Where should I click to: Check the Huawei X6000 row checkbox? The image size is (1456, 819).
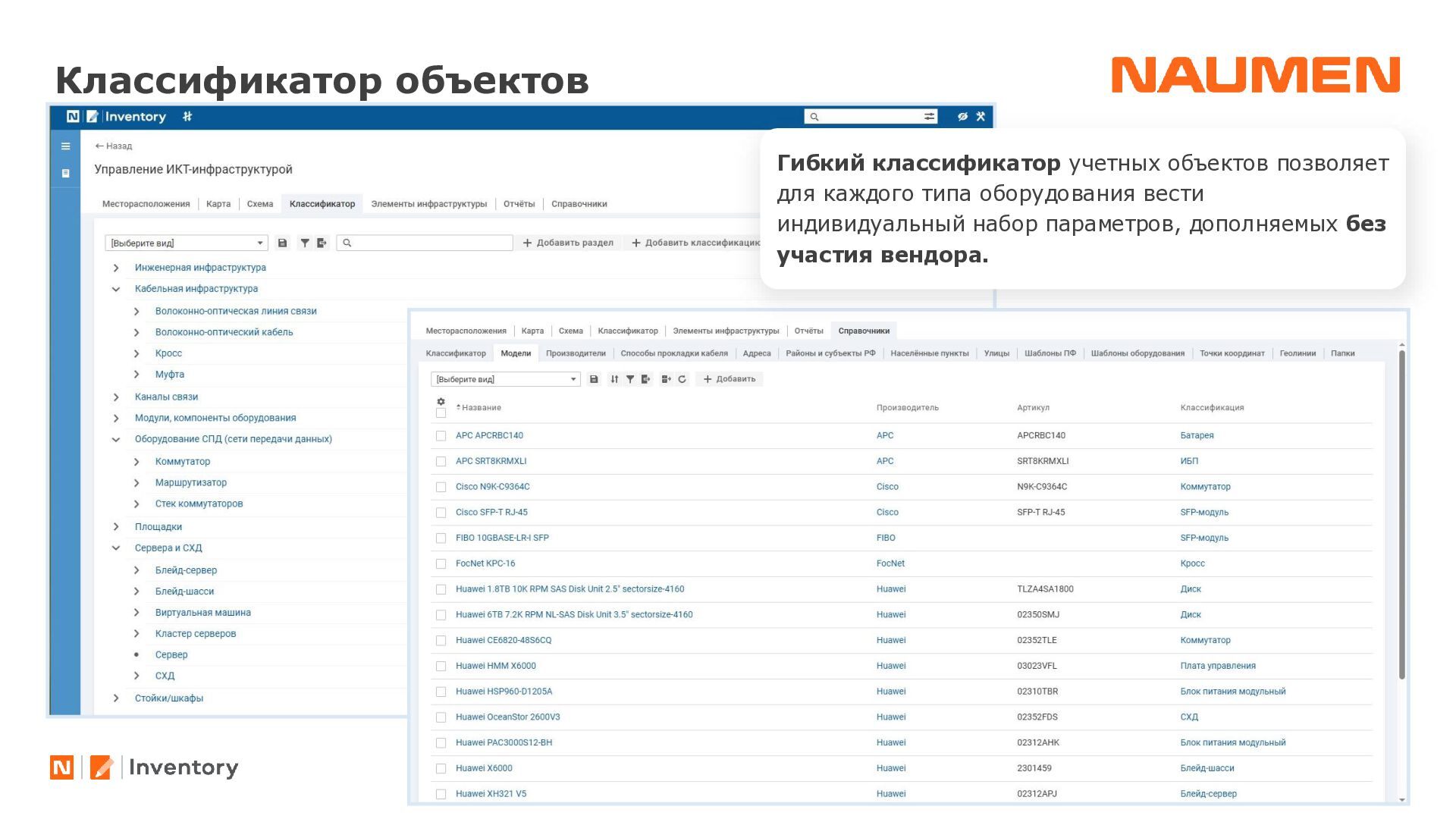coord(441,769)
